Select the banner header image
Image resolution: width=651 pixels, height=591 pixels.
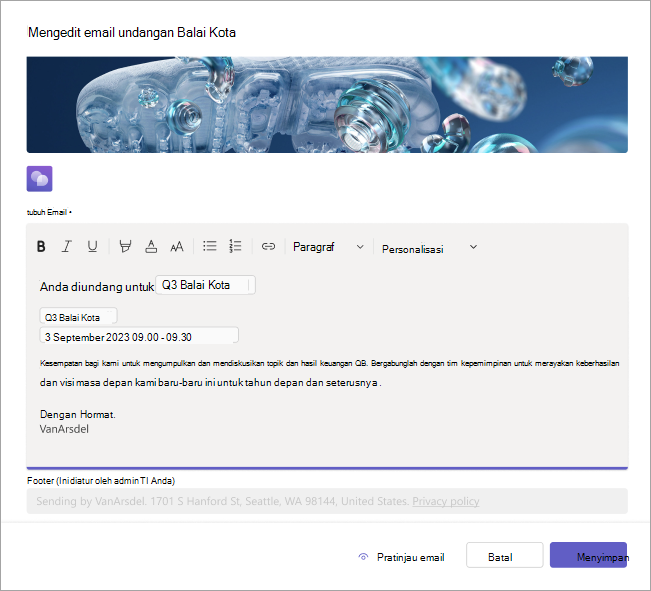[327, 105]
